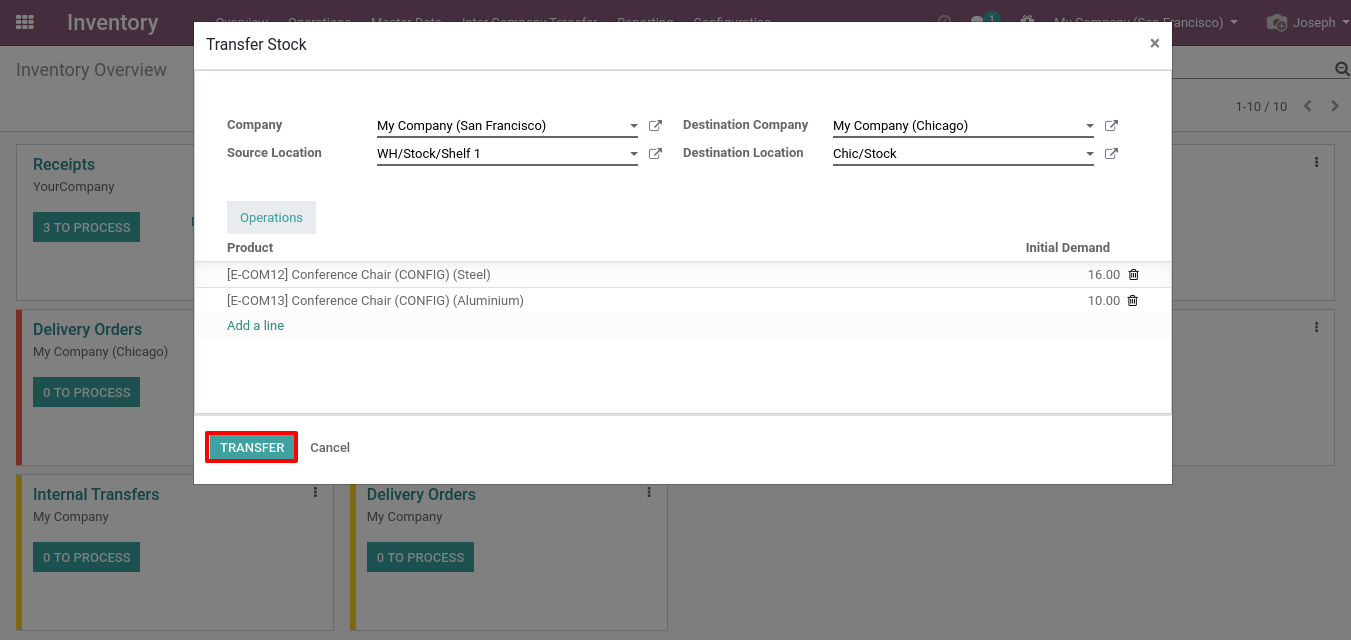Click the Transfer button
1351x640 pixels.
pos(252,448)
